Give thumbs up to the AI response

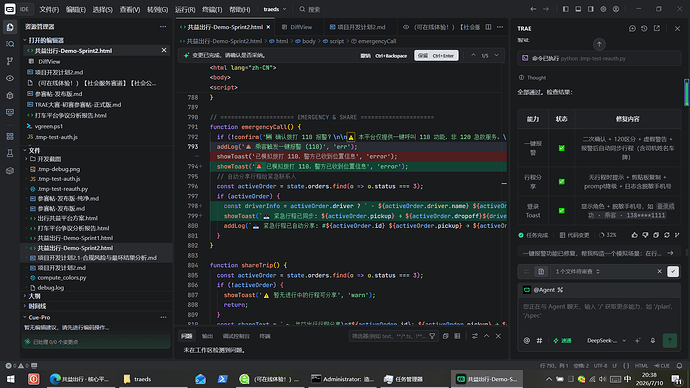click(x=635, y=235)
